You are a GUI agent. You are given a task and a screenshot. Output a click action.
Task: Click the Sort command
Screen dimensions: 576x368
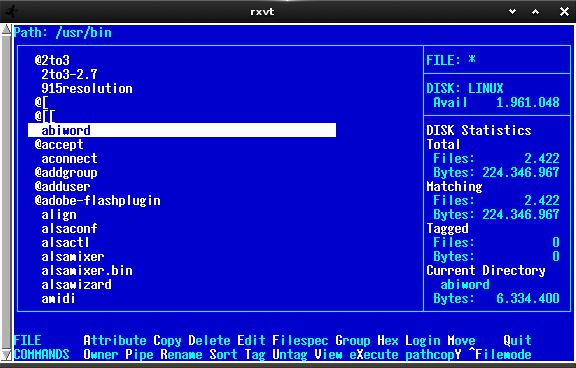point(223,354)
